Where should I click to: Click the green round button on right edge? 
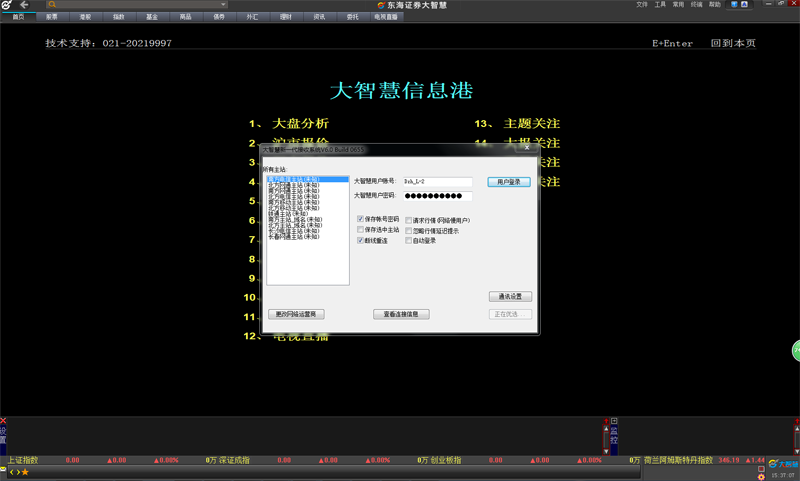796,351
